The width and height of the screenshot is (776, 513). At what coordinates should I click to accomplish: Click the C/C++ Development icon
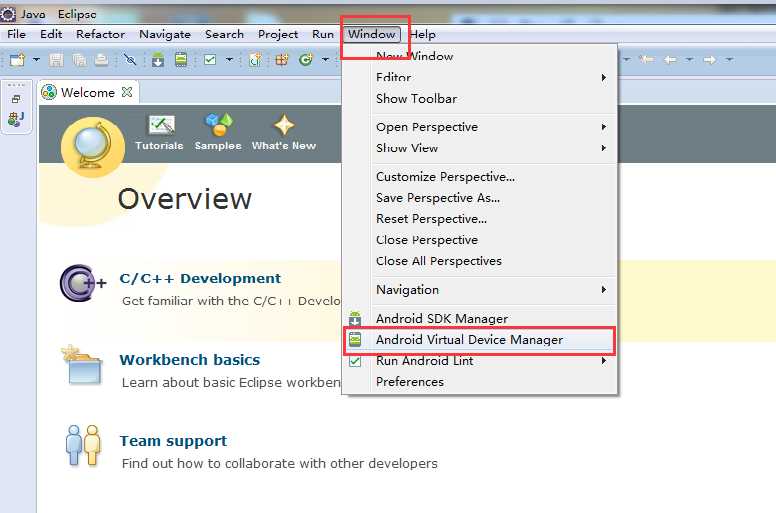click(82, 283)
